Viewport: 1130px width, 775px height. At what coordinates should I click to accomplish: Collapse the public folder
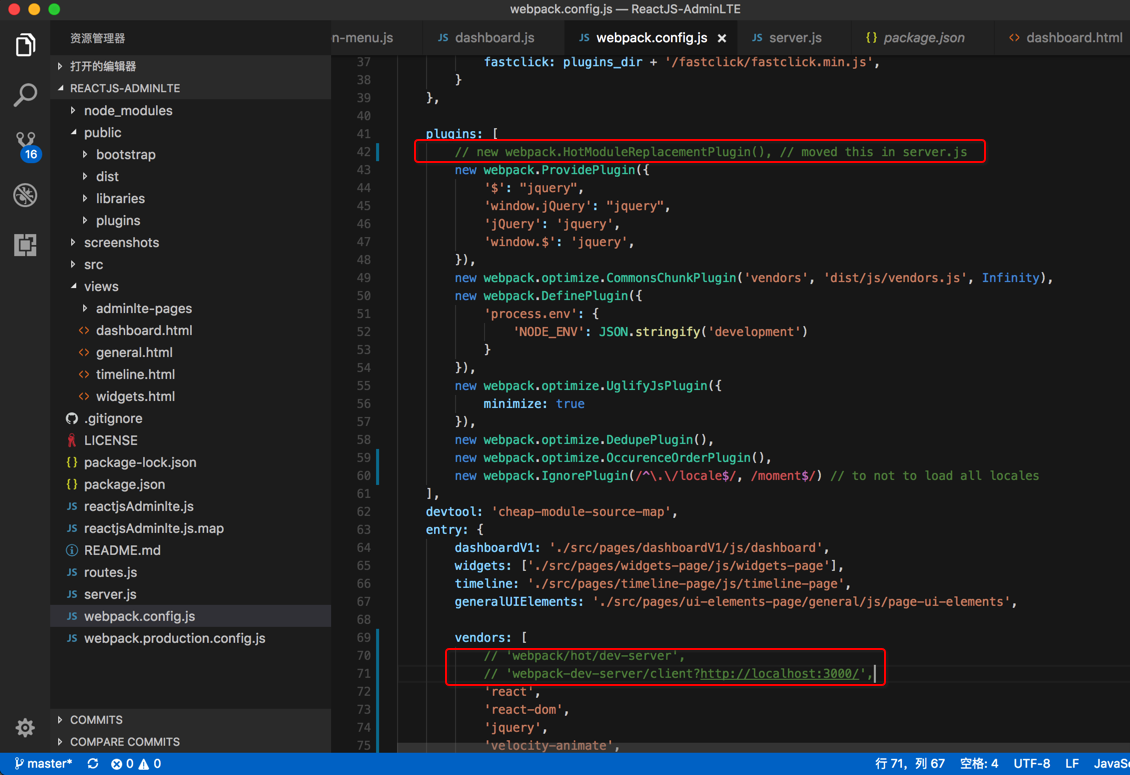(x=102, y=133)
